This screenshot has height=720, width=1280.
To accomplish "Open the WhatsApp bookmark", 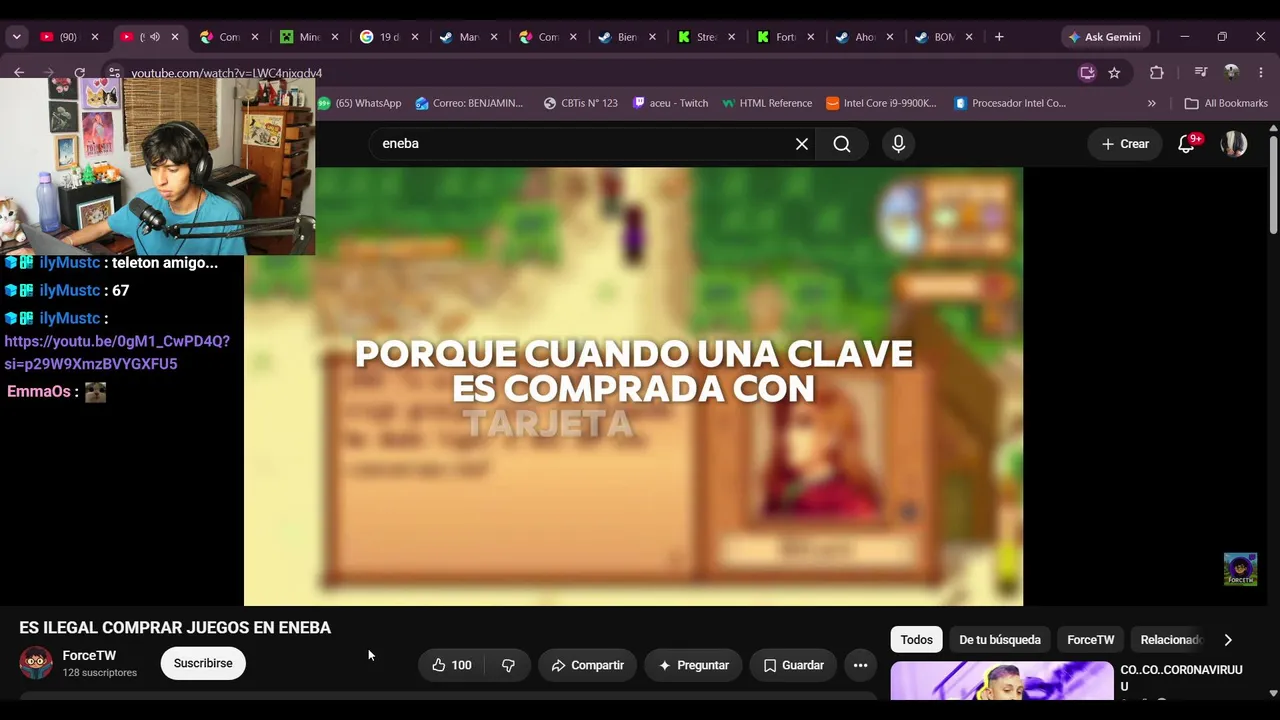I will point(359,103).
